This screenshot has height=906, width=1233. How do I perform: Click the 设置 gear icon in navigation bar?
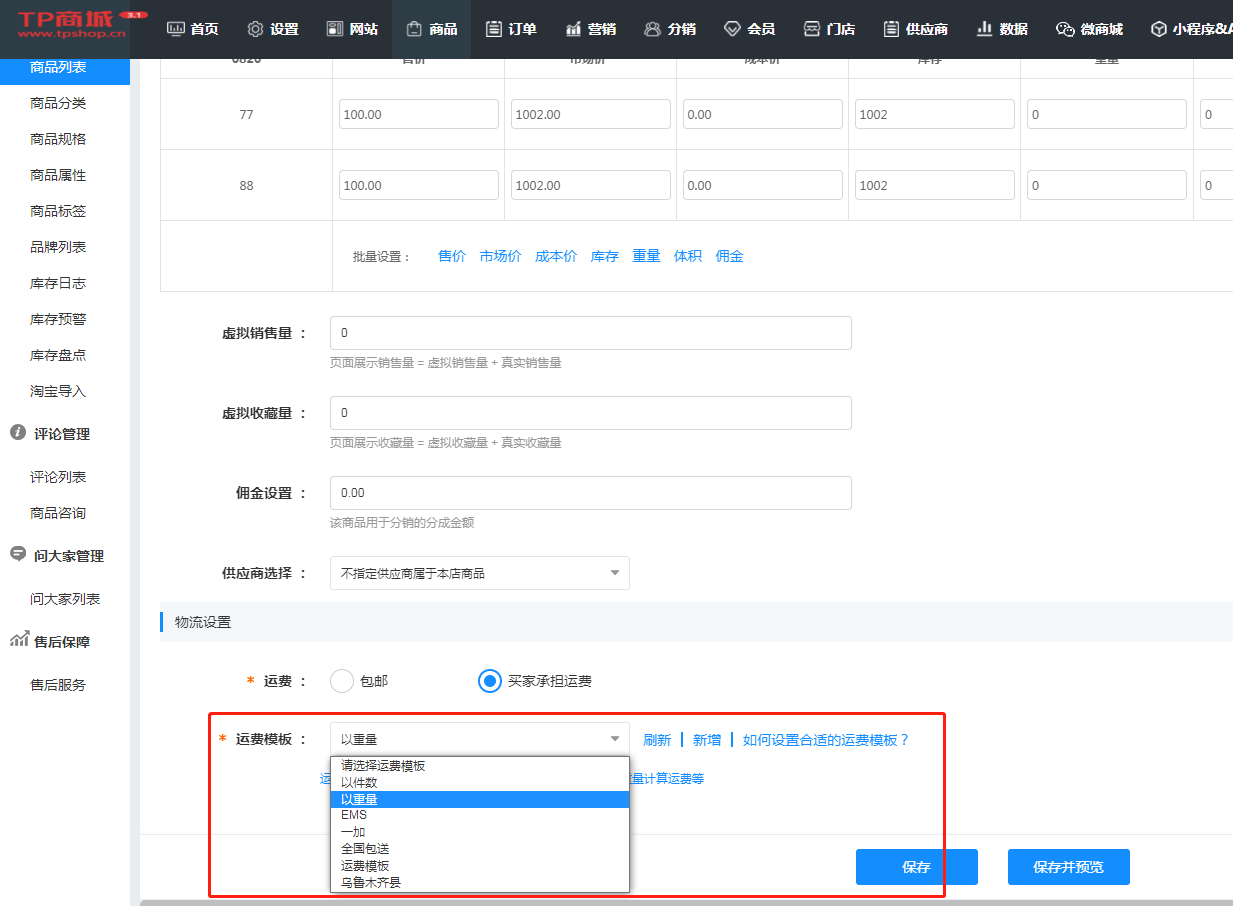pyautogui.click(x=255, y=29)
